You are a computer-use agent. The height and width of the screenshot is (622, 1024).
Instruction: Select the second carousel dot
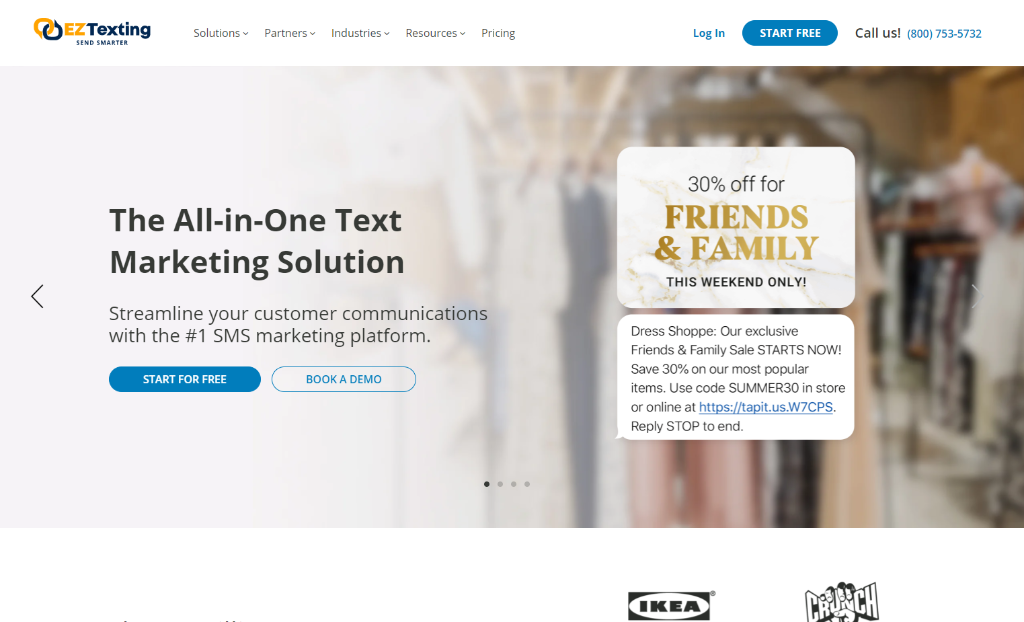[500, 484]
